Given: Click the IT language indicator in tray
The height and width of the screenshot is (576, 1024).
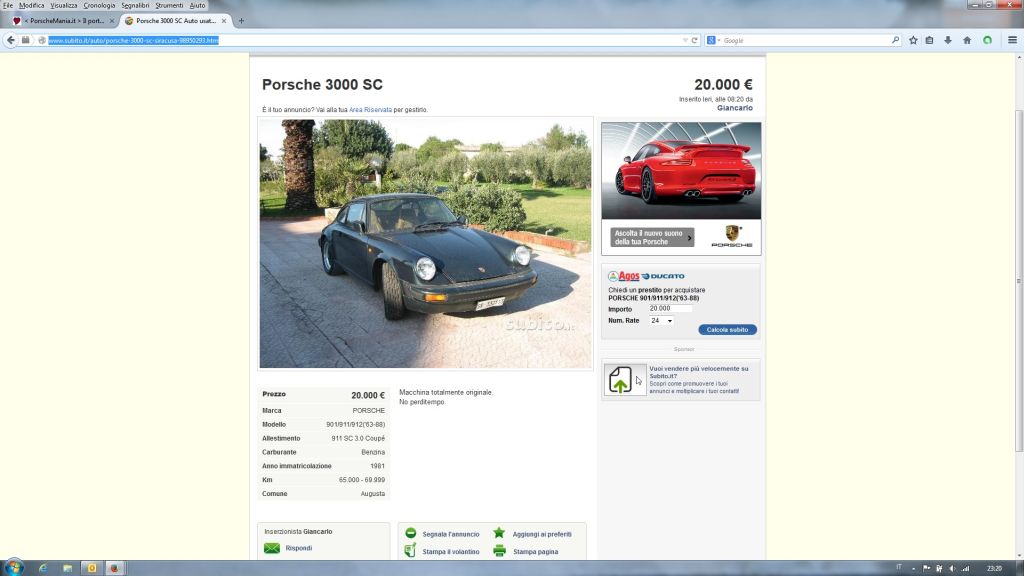Looking at the screenshot, I should [x=899, y=567].
